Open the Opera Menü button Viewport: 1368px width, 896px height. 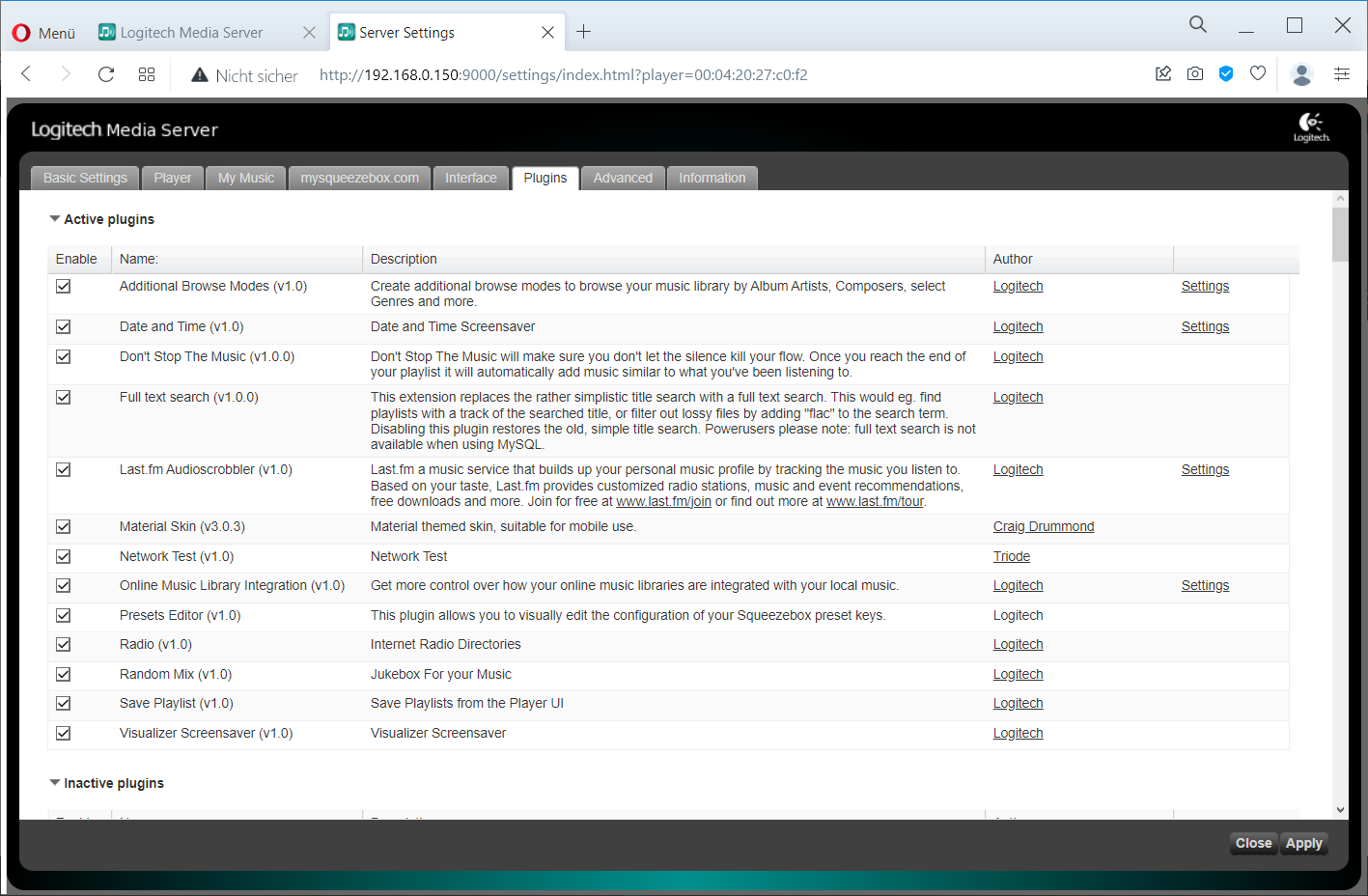[x=43, y=33]
